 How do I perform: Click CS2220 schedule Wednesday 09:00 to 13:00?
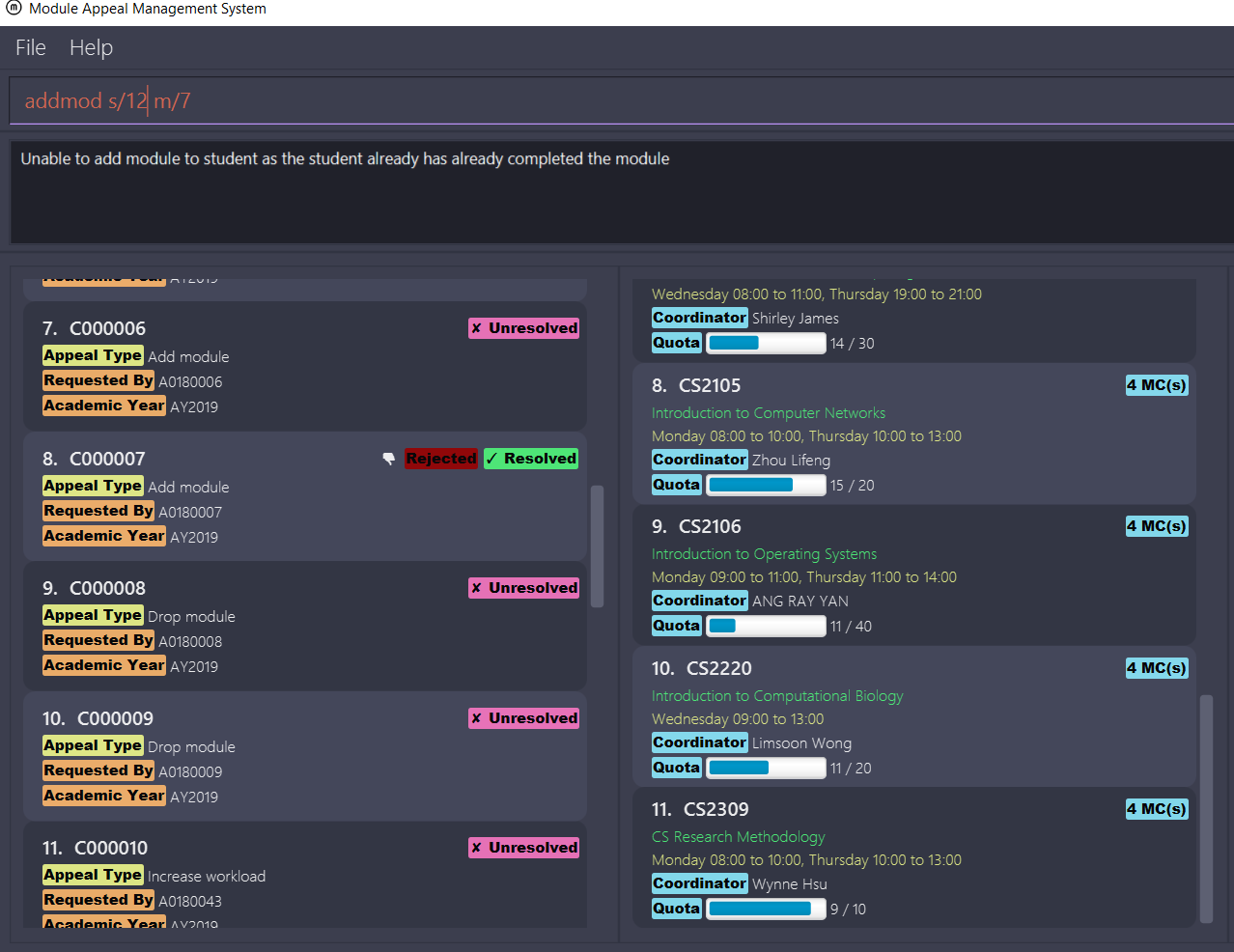(x=738, y=718)
